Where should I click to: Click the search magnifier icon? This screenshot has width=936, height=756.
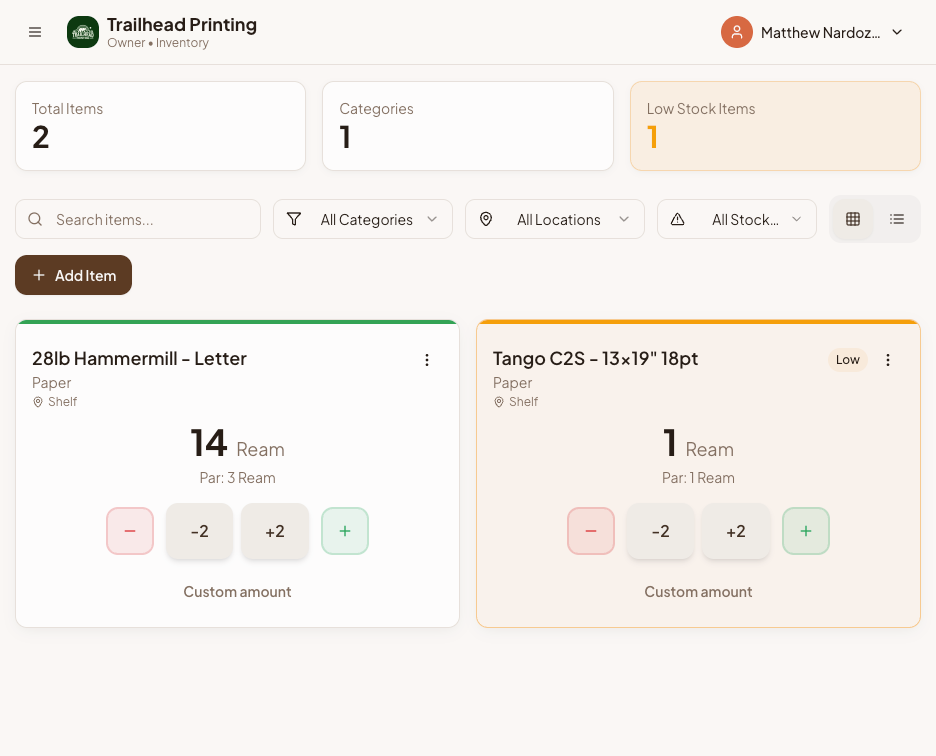click(x=35, y=218)
